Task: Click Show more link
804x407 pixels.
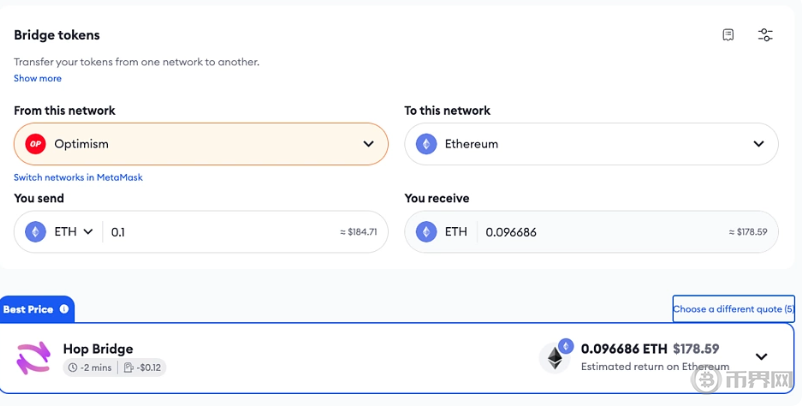Action: [38, 78]
